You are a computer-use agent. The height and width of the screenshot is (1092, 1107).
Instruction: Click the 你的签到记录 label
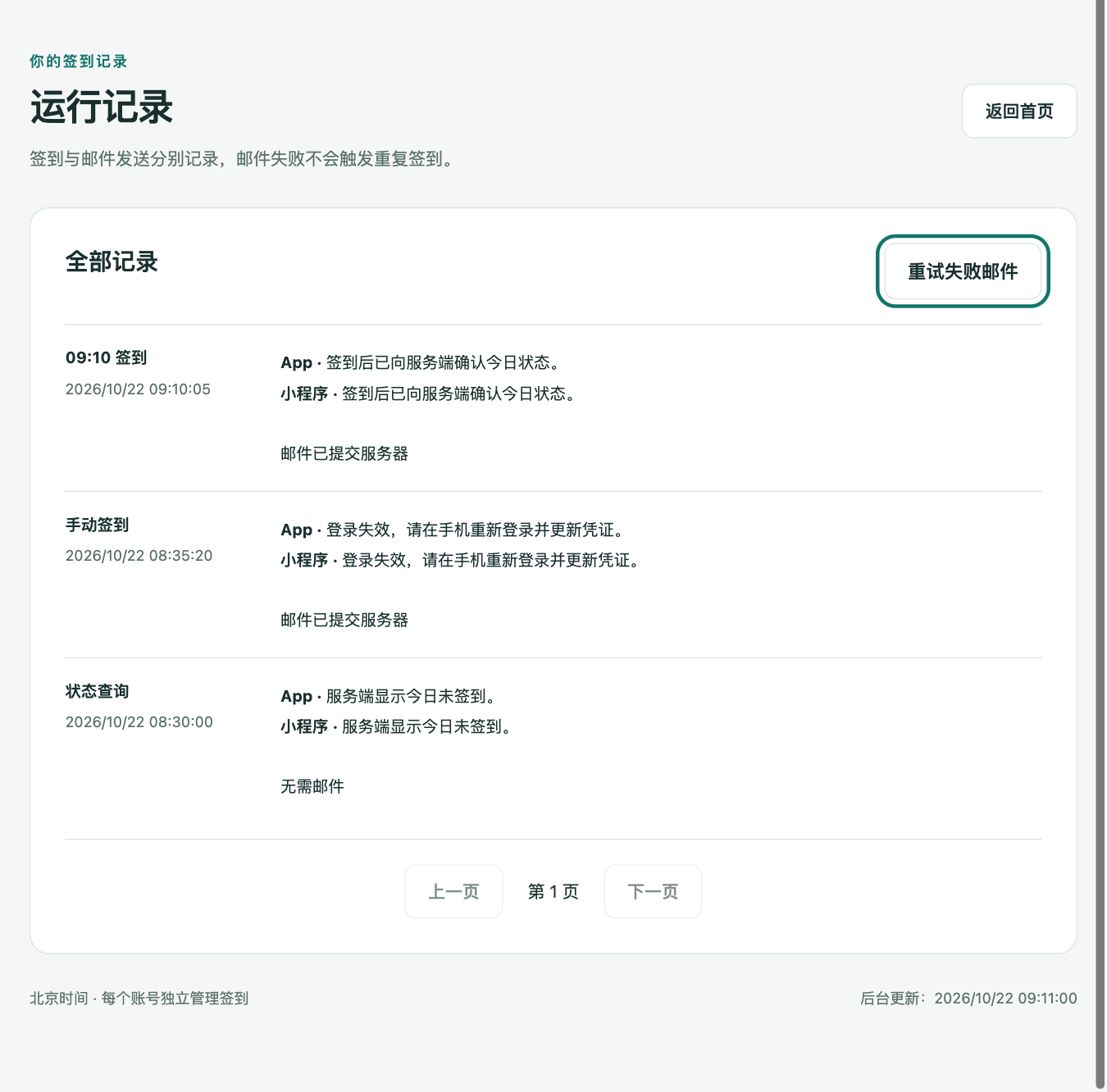[x=79, y=61]
